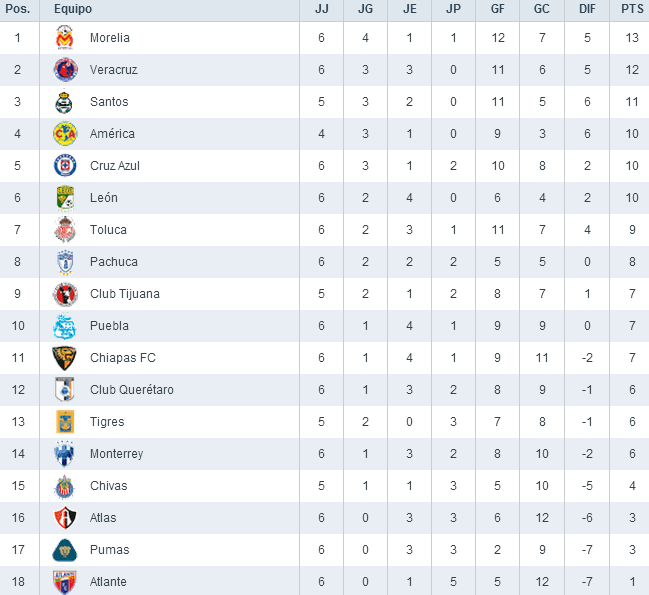Click the PTS column header
Image resolution: width=649 pixels, height=595 pixels.
[631, 8]
